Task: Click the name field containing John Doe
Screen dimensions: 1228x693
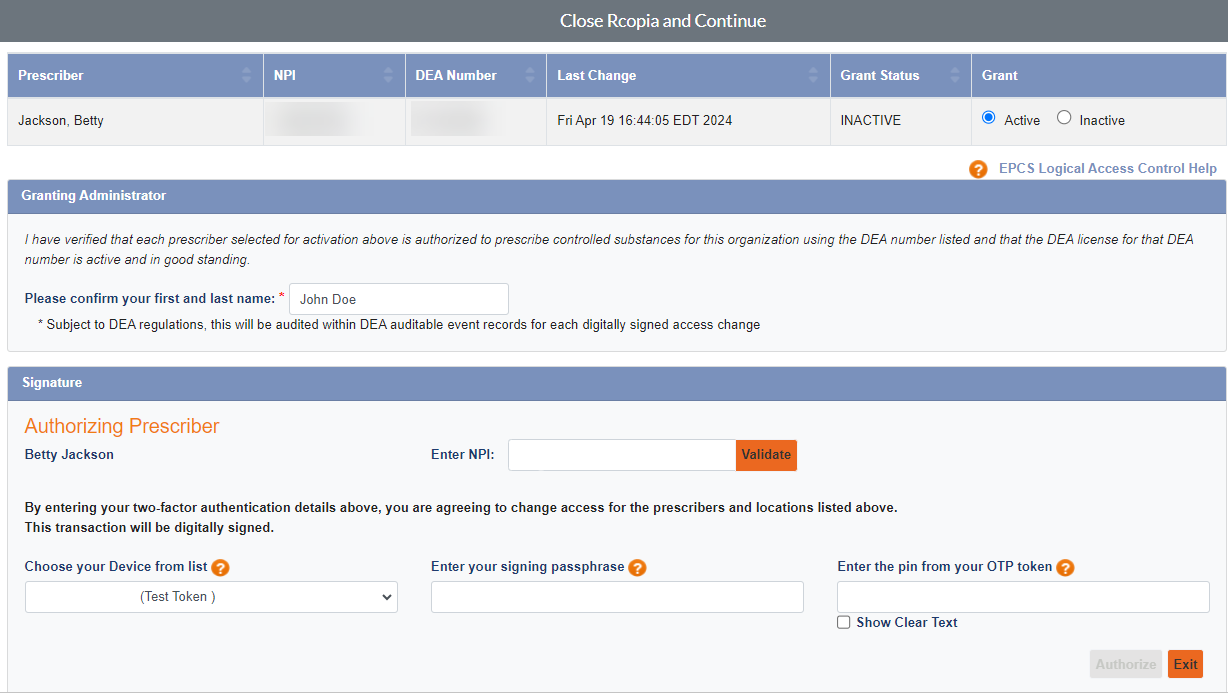Action: click(399, 299)
